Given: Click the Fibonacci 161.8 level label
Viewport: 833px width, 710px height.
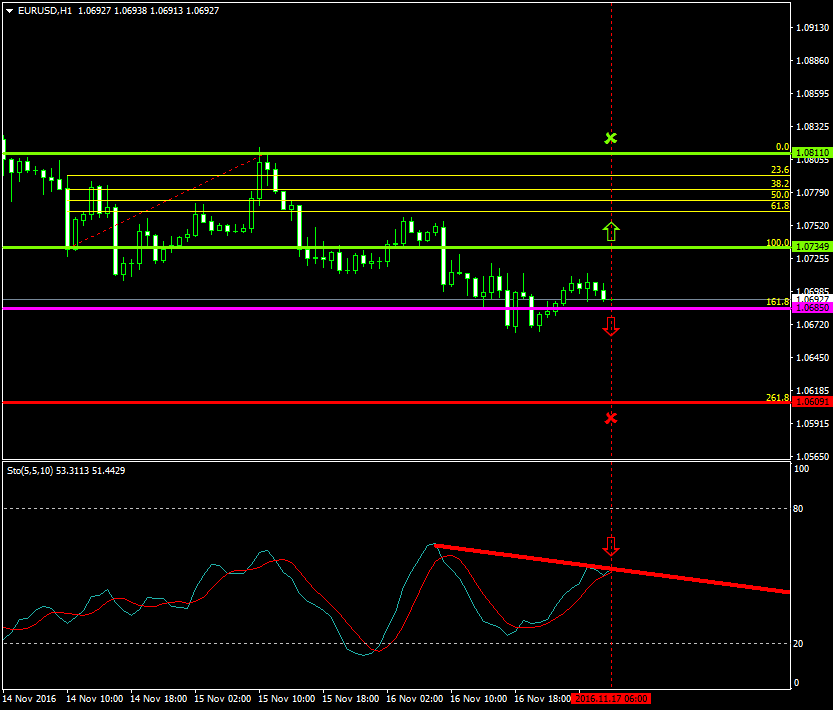Looking at the screenshot, I should click(777, 302).
